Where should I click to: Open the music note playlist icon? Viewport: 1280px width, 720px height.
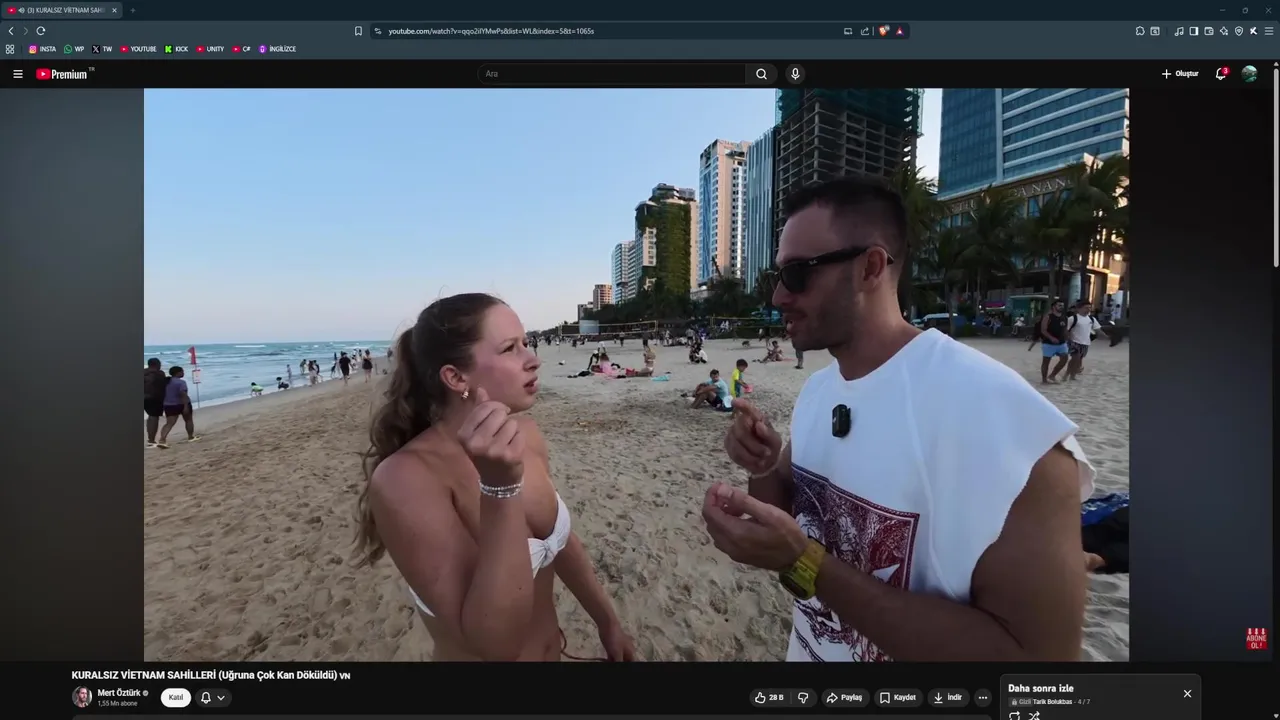tap(1179, 31)
